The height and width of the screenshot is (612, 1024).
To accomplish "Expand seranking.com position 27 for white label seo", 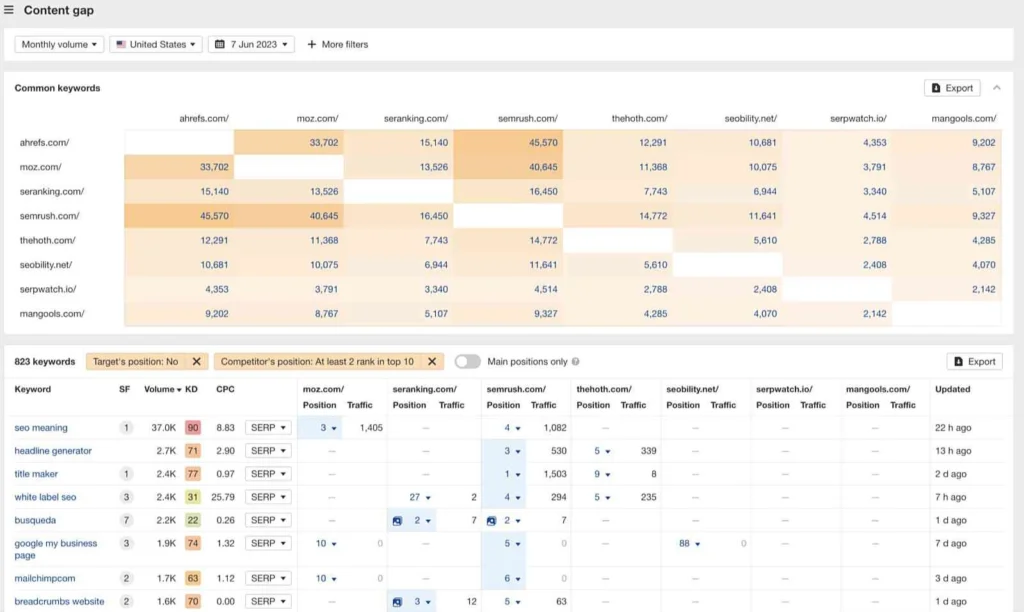I will (x=420, y=497).
